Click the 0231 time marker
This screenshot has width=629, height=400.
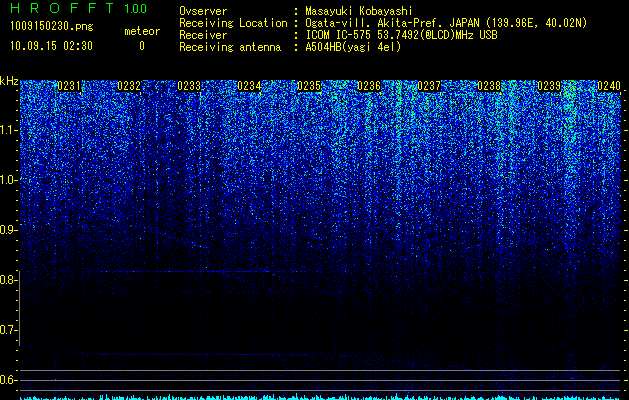click(69, 86)
